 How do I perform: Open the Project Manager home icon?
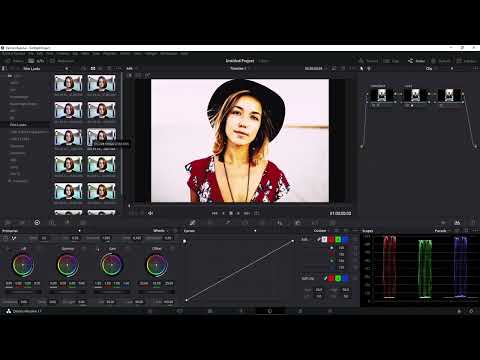point(459,311)
